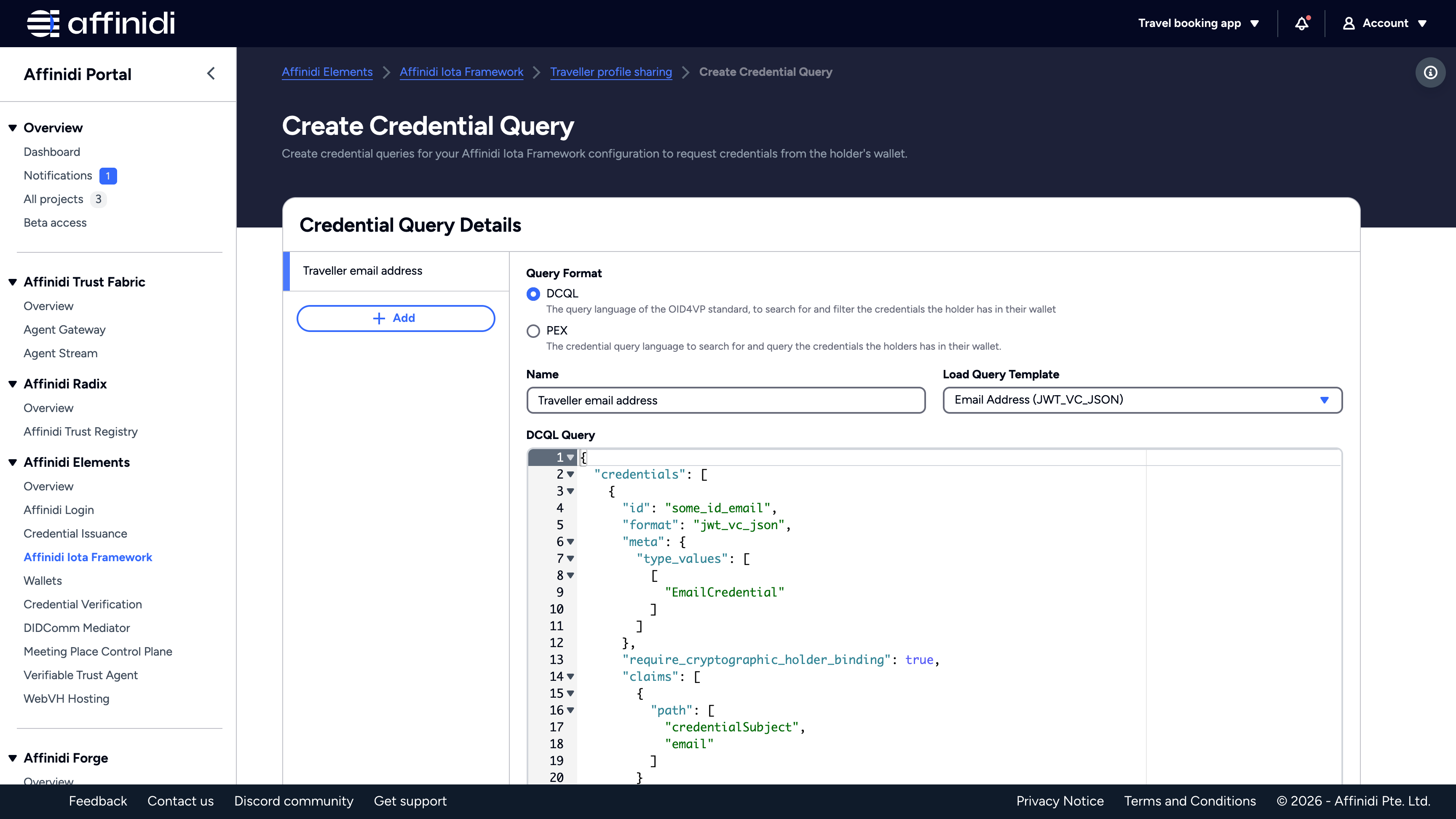Fold code at line 6 meta
The image size is (1456, 819).
click(570, 541)
